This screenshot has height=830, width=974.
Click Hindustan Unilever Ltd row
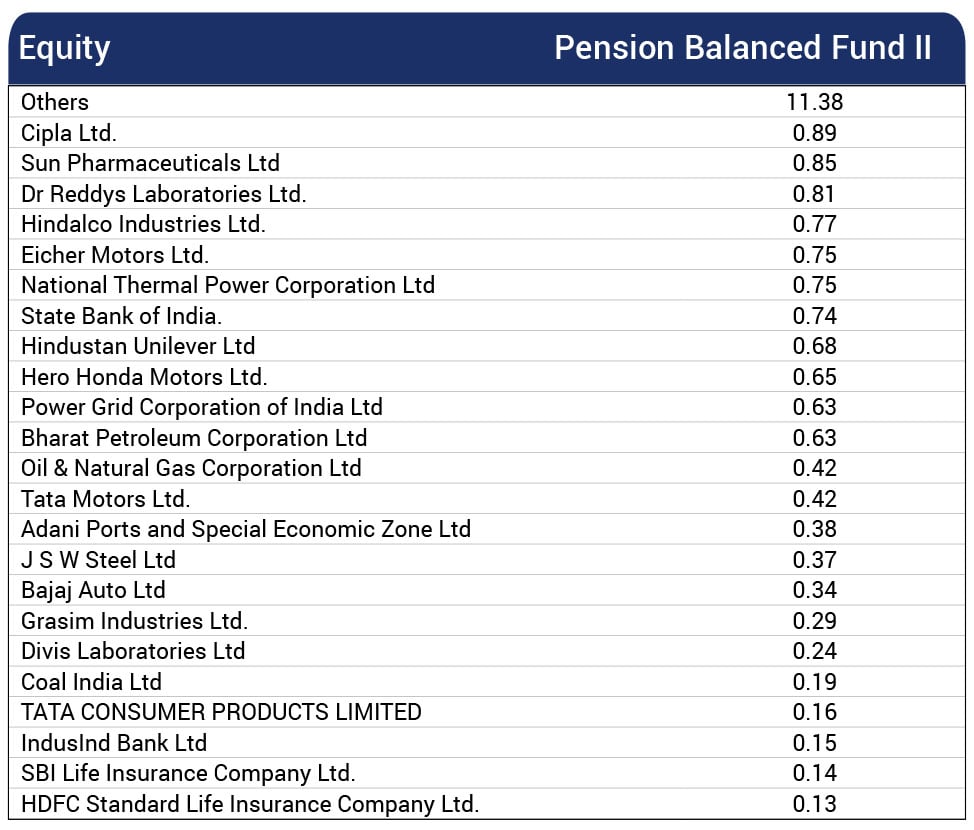(x=138, y=346)
